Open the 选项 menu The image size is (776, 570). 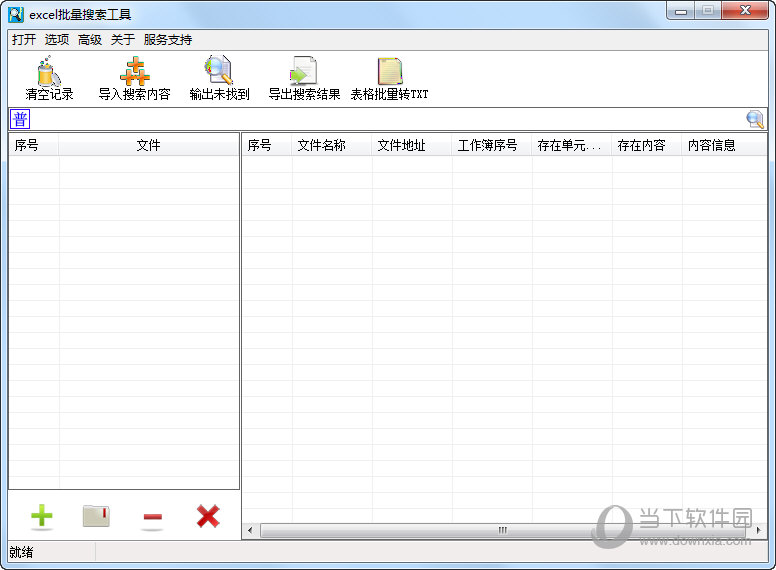57,40
